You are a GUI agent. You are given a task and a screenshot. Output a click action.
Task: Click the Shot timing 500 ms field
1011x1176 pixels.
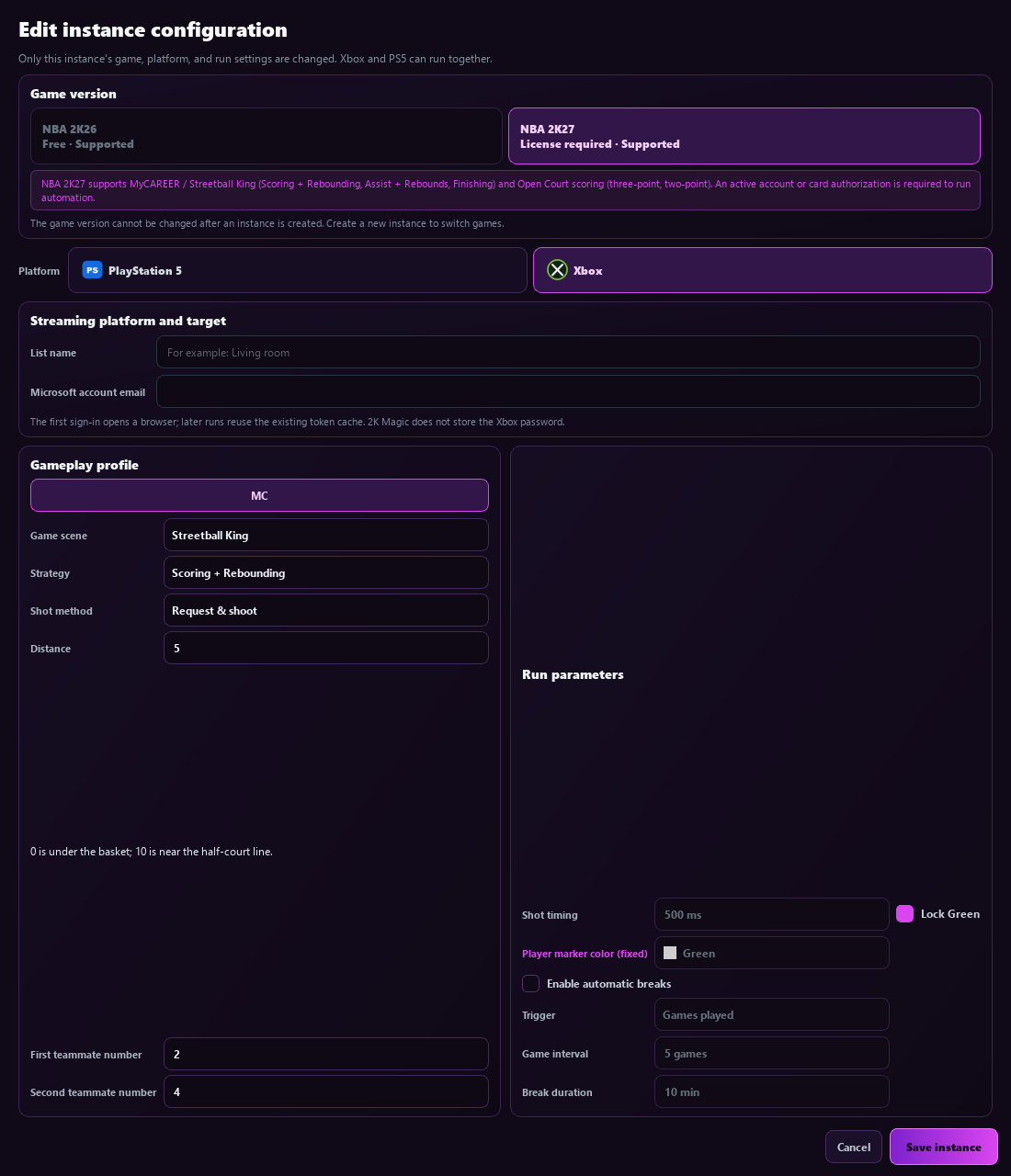coord(772,914)
